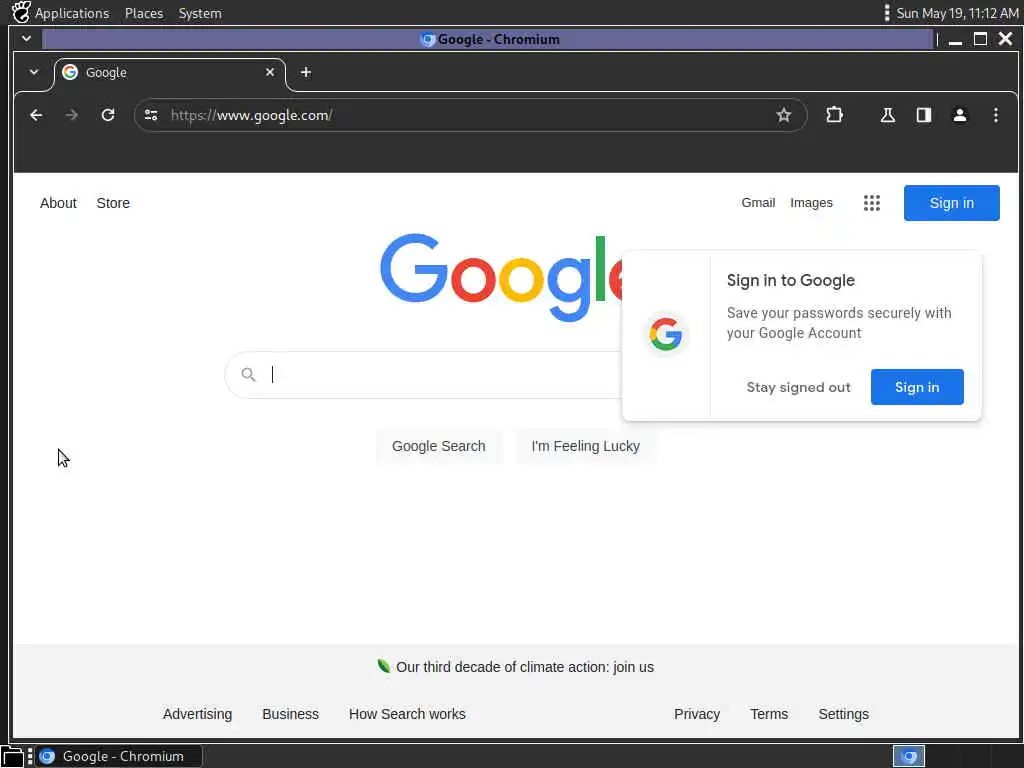
Task: Go back using the browser back arrow
Action: [x=36, y=116]
